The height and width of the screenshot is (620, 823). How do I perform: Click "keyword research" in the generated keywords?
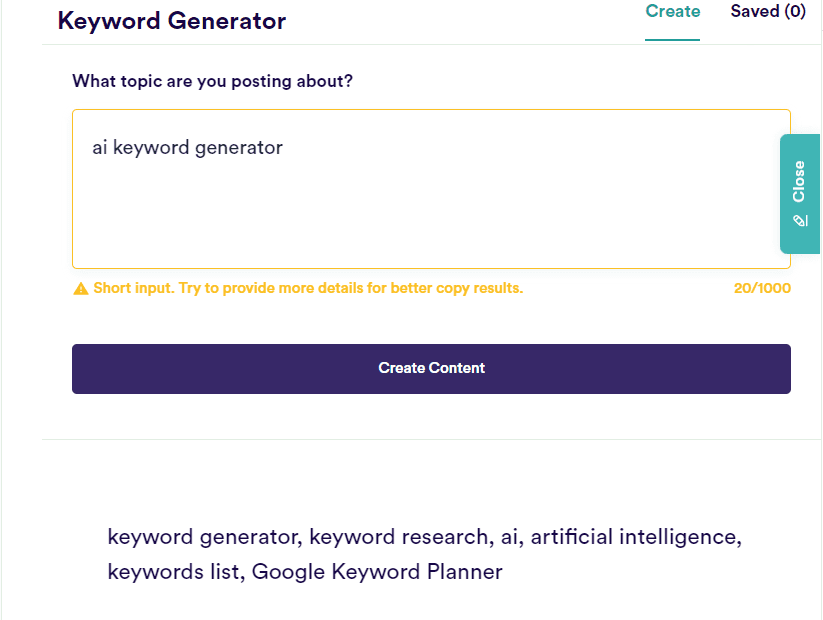click(x=398, y=537)
